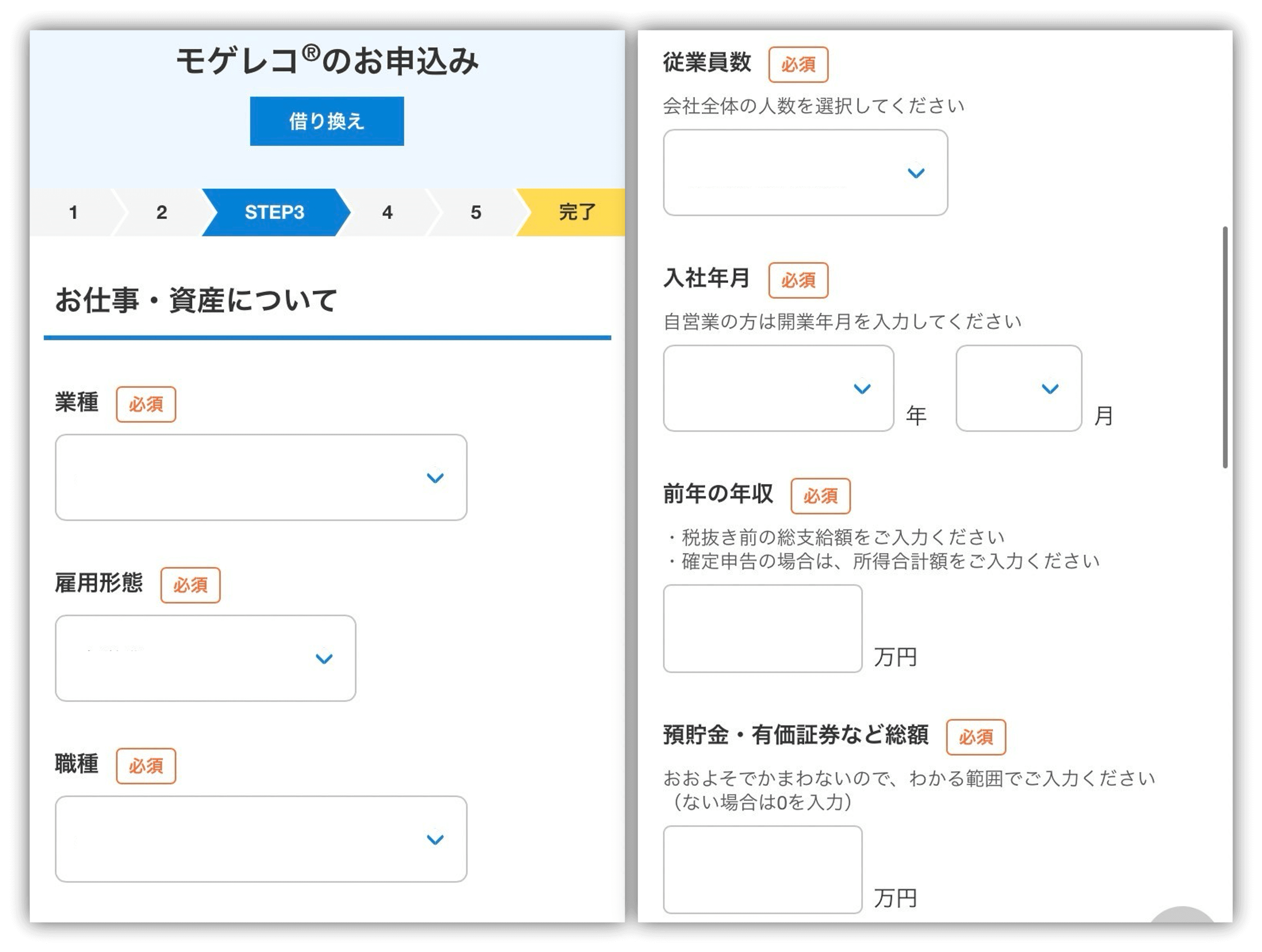Click the 会社全体の人数を選択してください hint

pos(813,106)
